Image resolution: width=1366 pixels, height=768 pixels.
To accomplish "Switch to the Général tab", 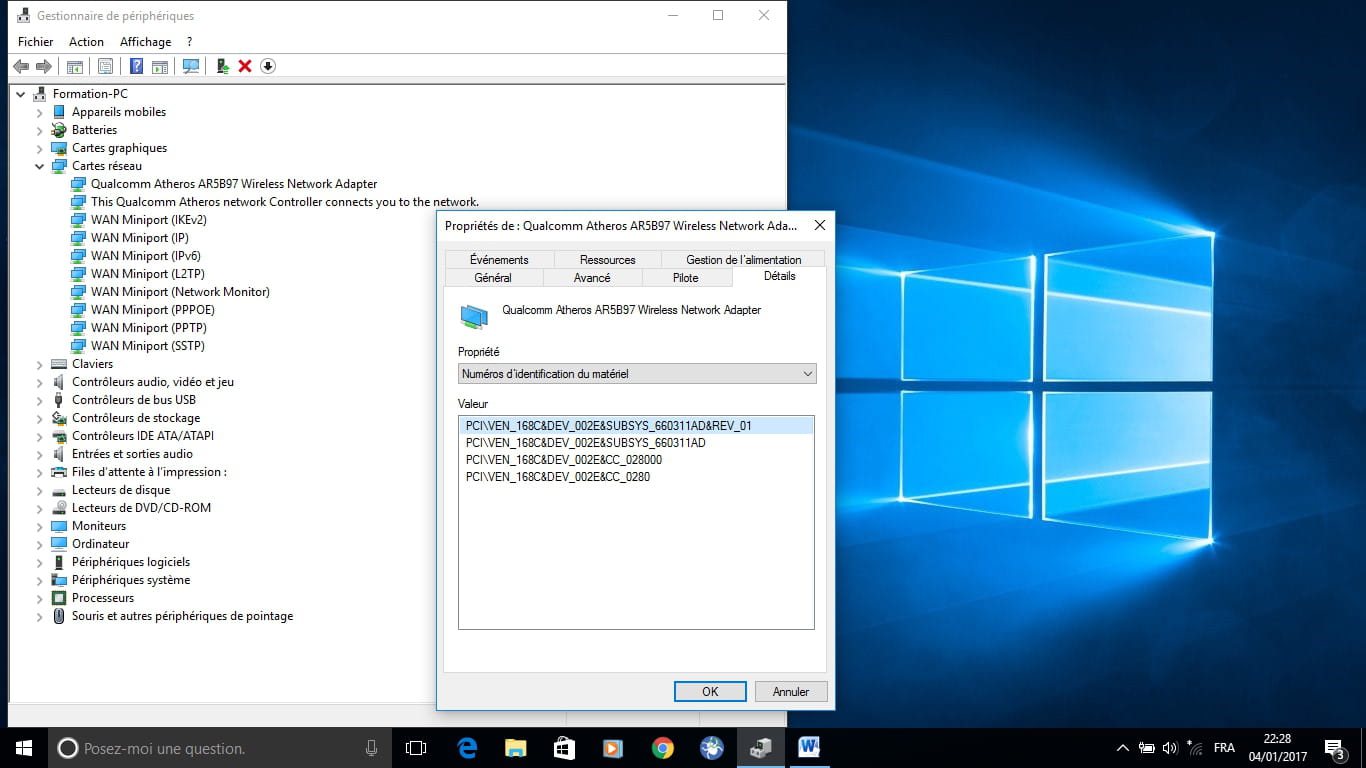I will click(x=493, y=278).
